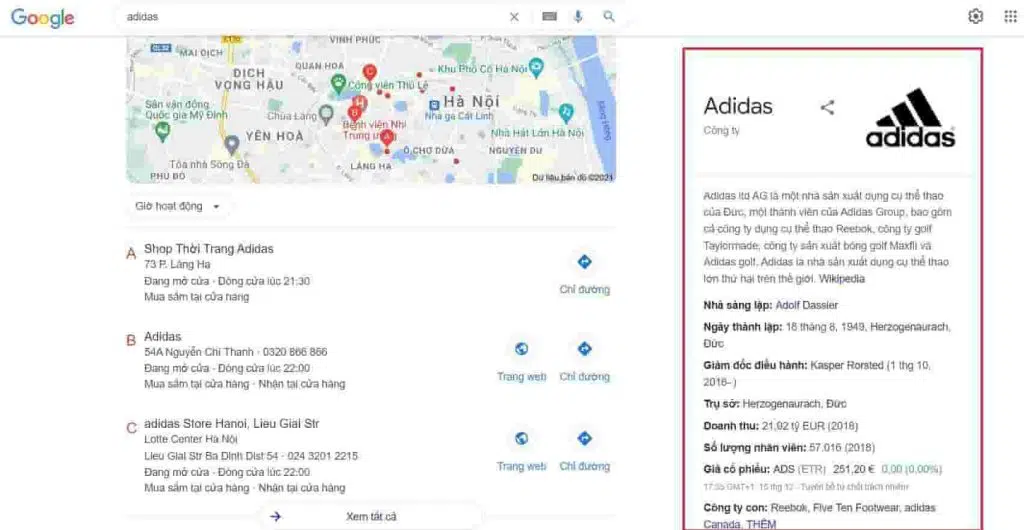1024x530 pixels.
Task: Get directions icon for adidas Store Hanoi
Action: (584, 438)
